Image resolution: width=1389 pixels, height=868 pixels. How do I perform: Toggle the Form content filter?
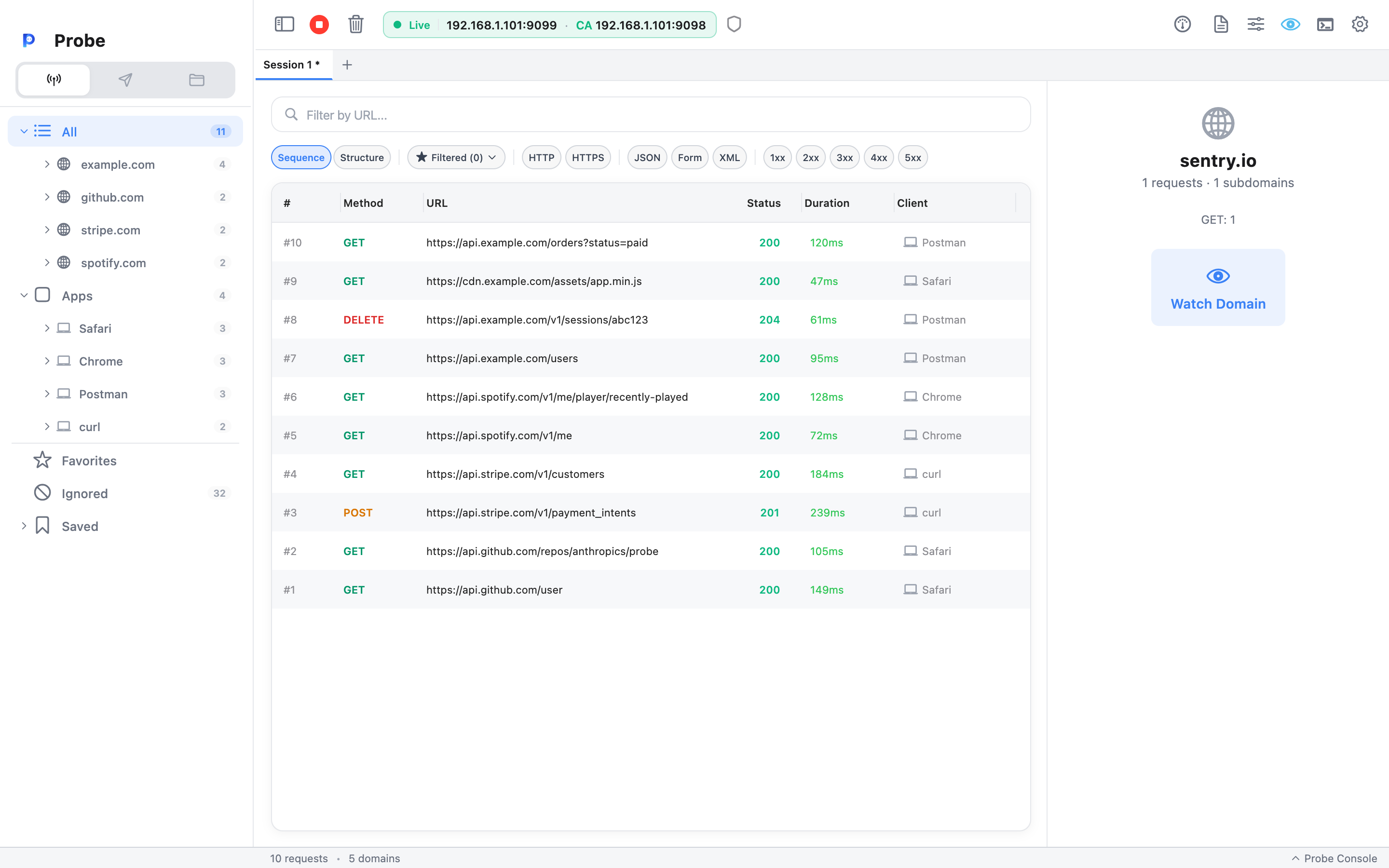pyautogui.click(x=689, y=157)
